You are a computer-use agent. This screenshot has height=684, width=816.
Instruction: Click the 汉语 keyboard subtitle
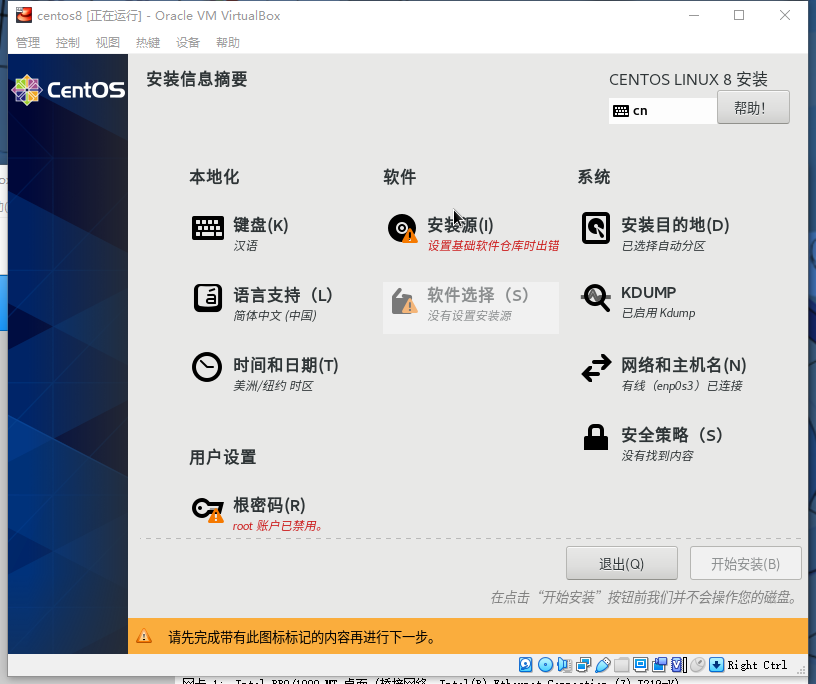click(x=245, y=246)
